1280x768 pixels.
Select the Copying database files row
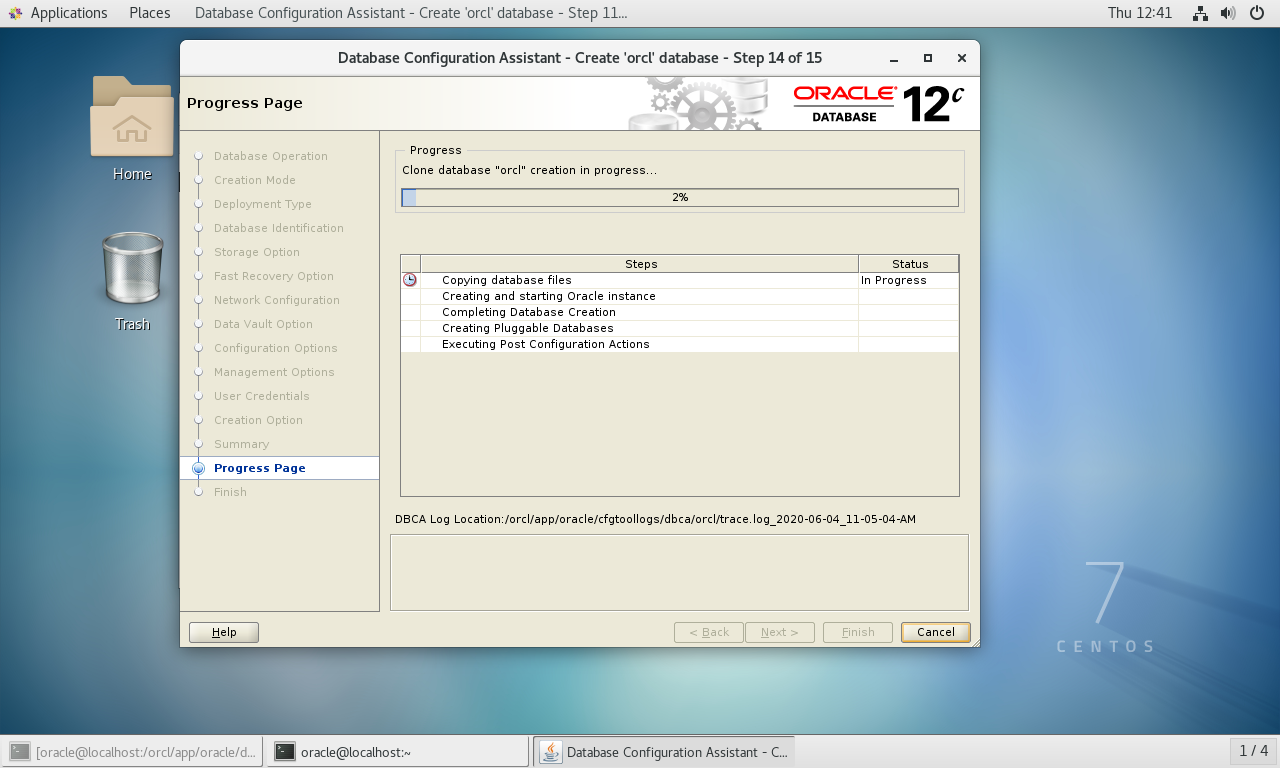(x=680, y=280)
